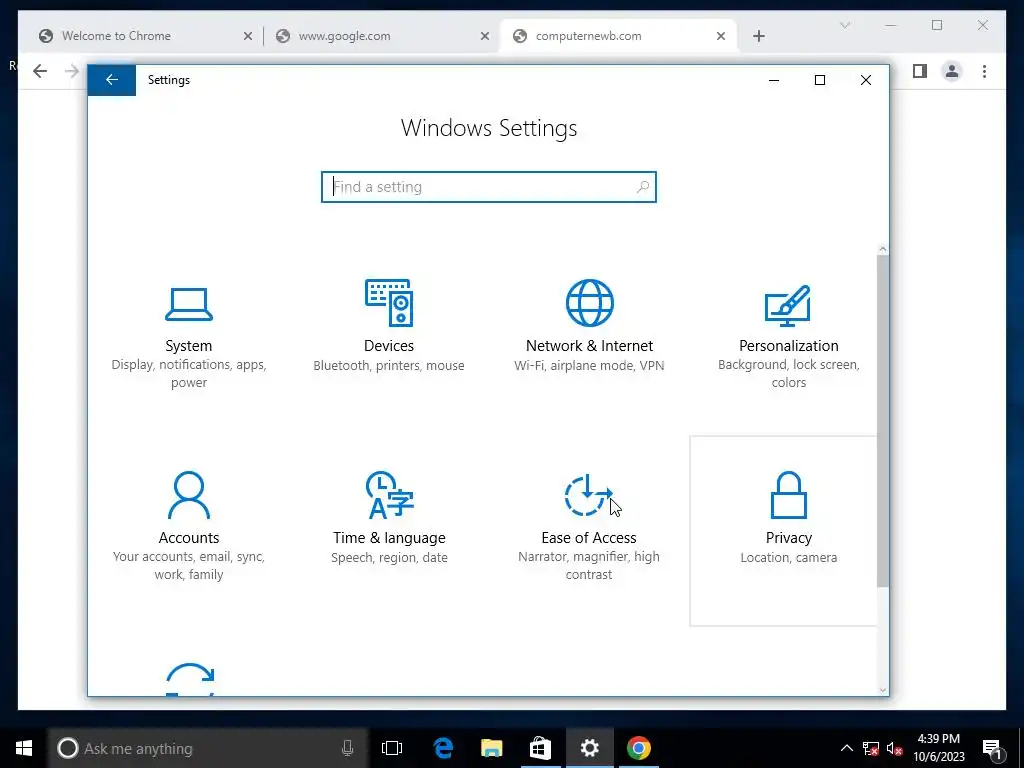The image size is (1024, 768).
Task: Open Task View from the taskbar
Action: pos(392,748)
